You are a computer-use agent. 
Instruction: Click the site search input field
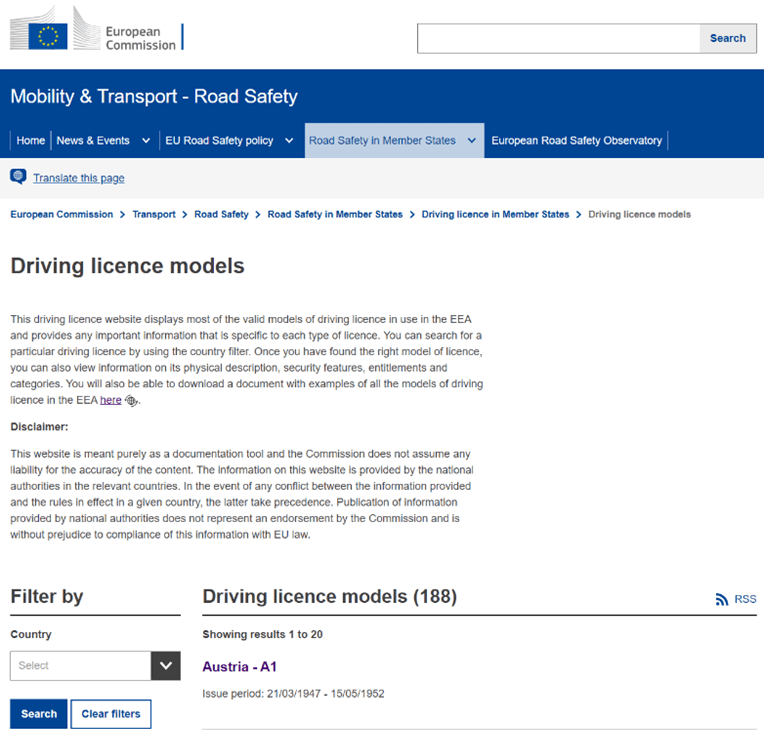tap(559, 38)
